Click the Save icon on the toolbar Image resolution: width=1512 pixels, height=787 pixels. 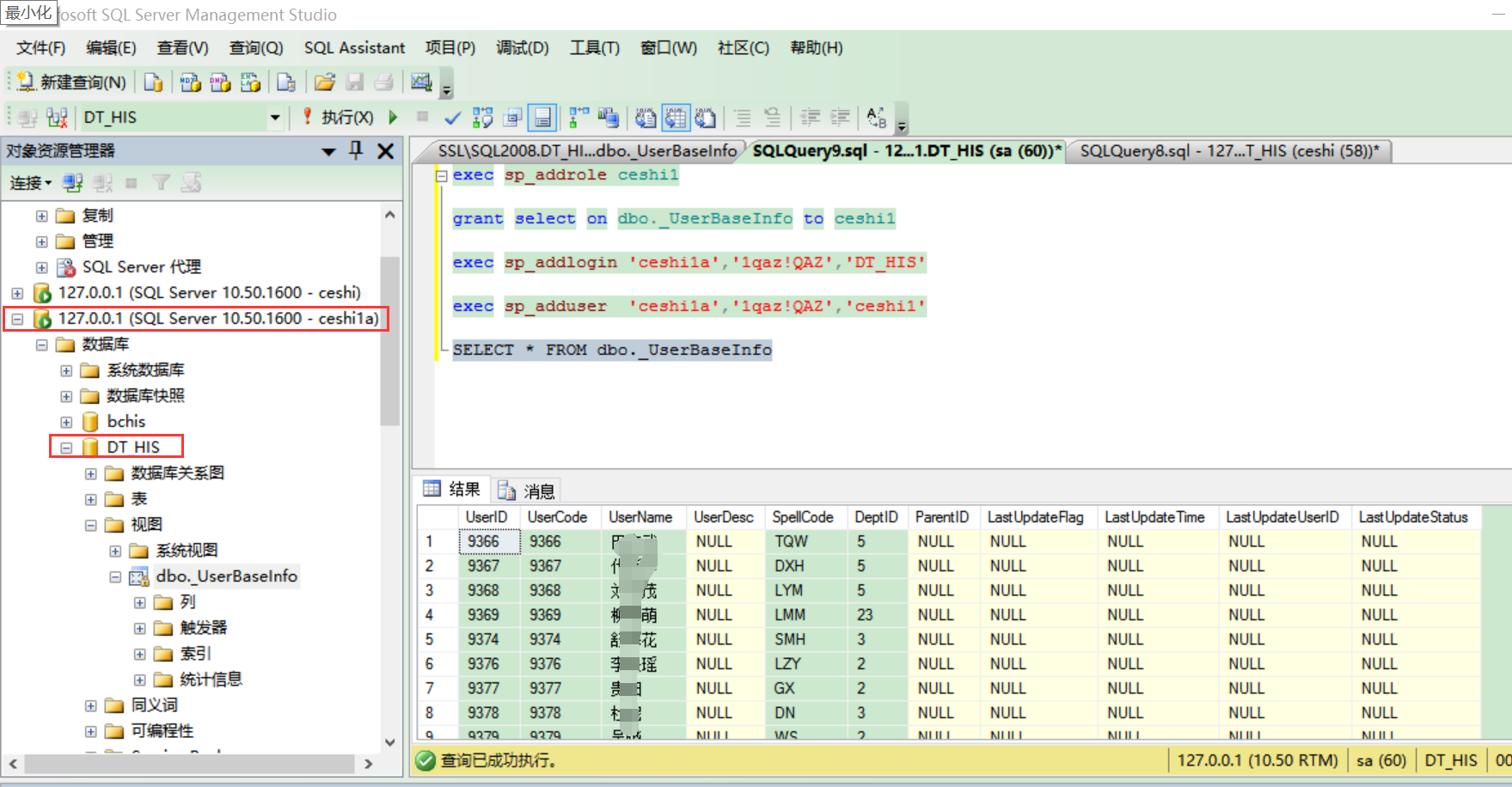(x=355, y=82)
